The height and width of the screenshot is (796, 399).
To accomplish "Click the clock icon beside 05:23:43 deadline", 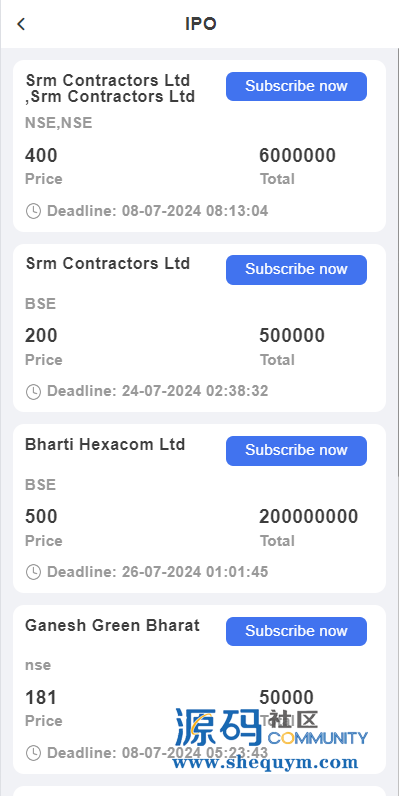I will pos(33,753).
